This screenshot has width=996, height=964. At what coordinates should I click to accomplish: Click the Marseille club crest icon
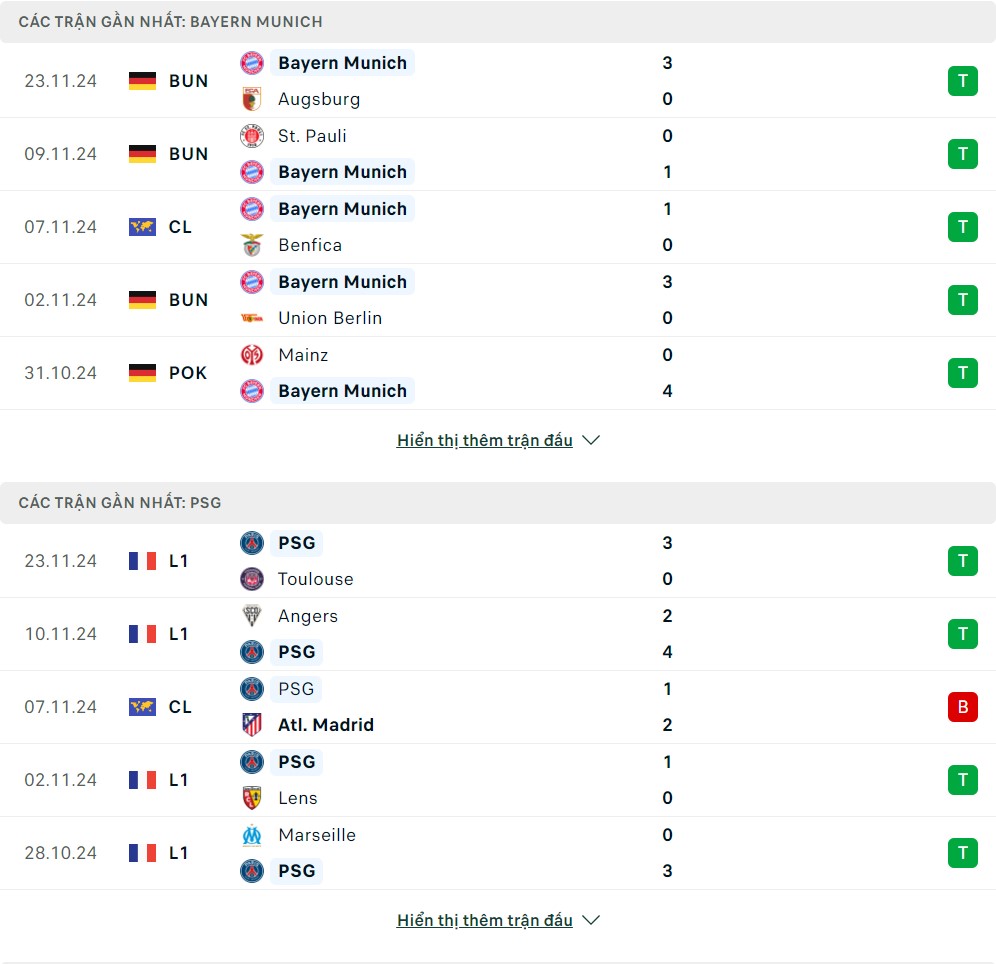pos(252,835)
